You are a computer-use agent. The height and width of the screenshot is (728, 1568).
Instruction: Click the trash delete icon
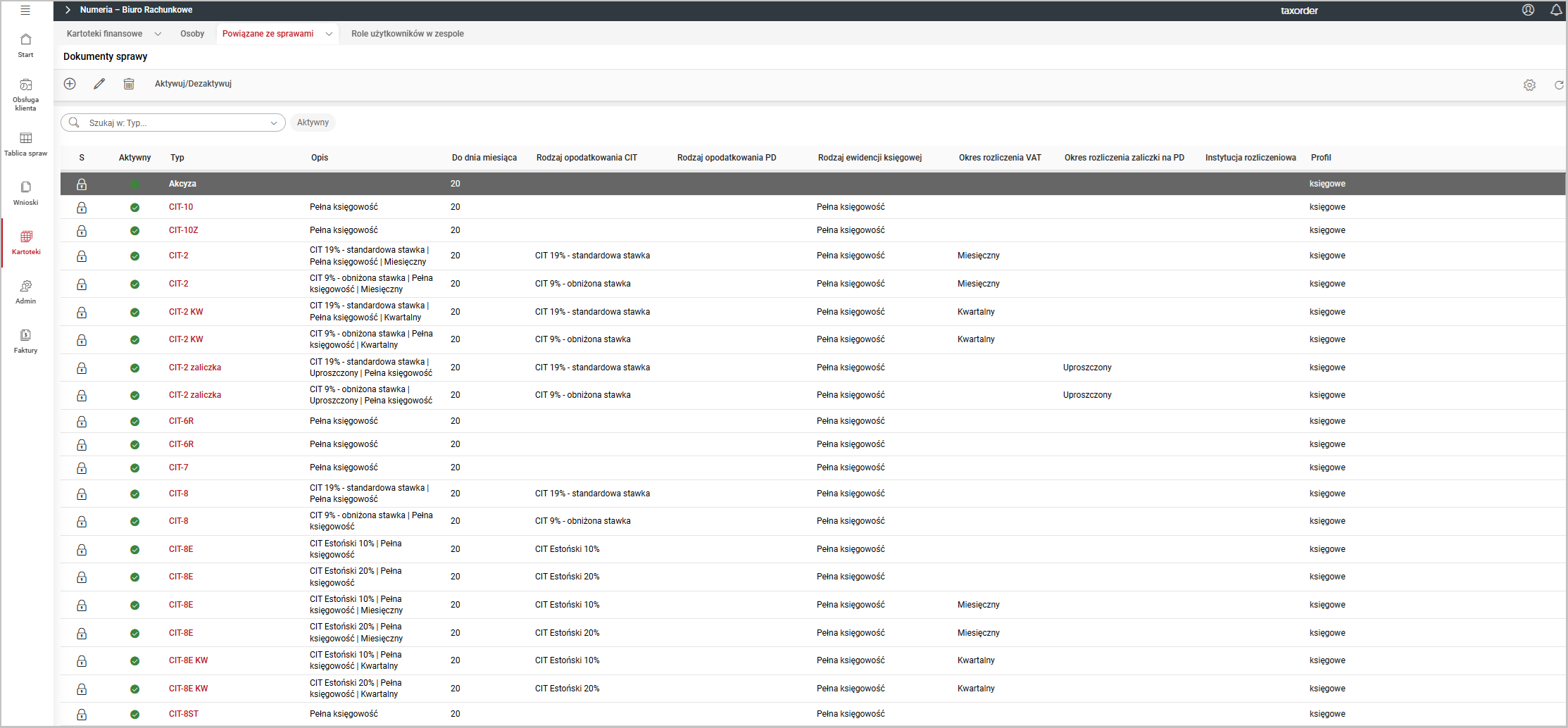(129, 84)
